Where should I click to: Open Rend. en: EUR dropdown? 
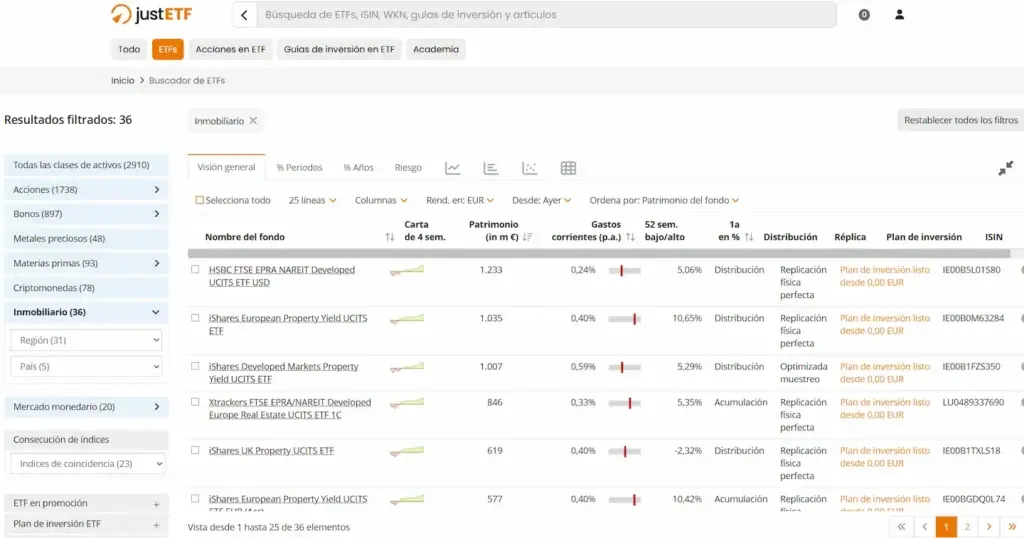click(x=460, y=200)
